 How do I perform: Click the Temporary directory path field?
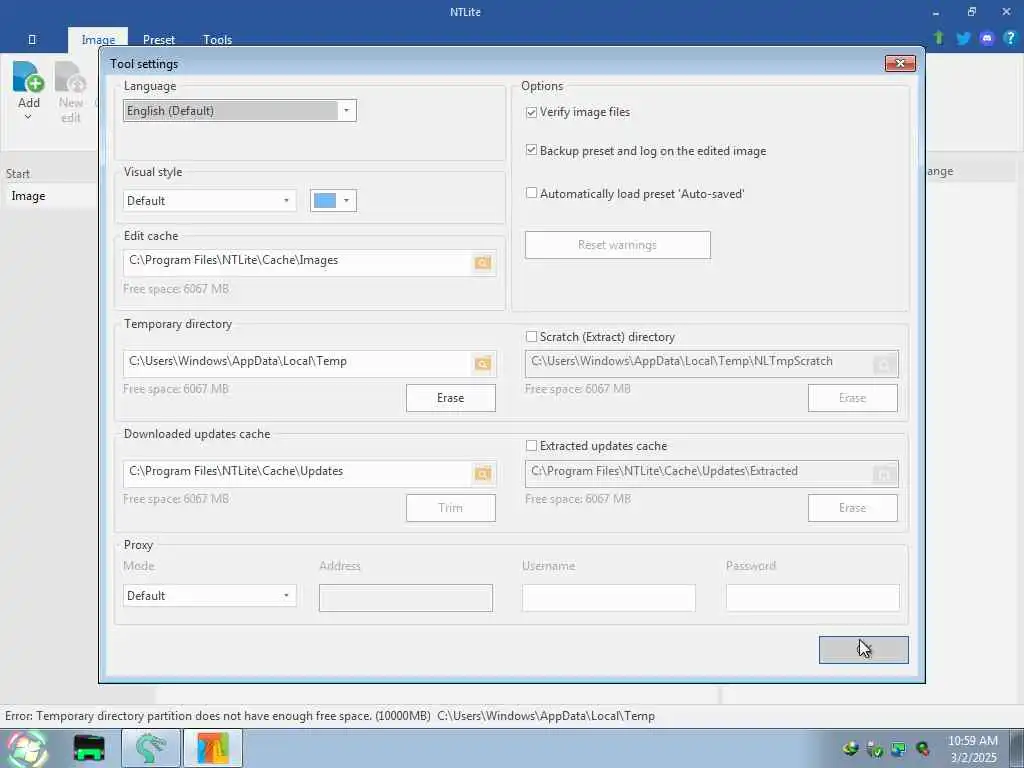[x=298, y=364]
